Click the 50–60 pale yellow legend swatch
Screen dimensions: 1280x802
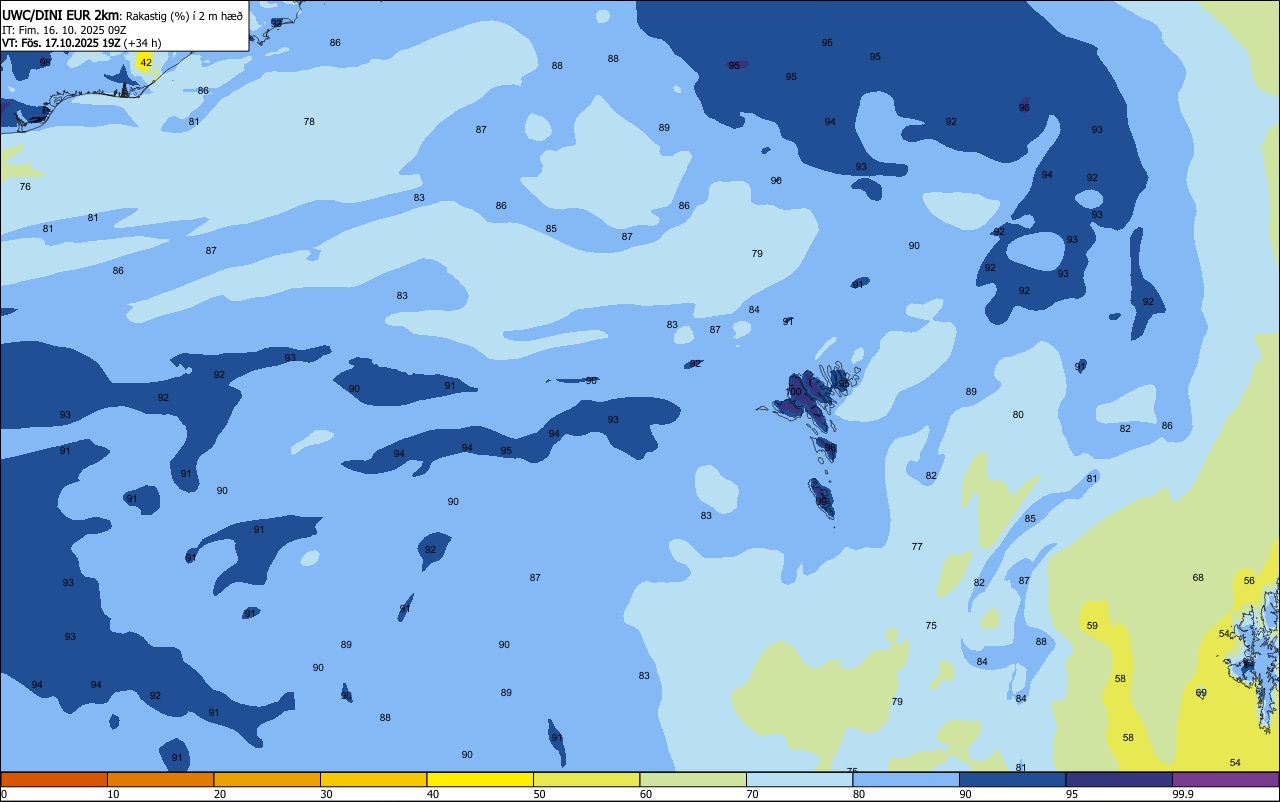click(x=586, y=779)
